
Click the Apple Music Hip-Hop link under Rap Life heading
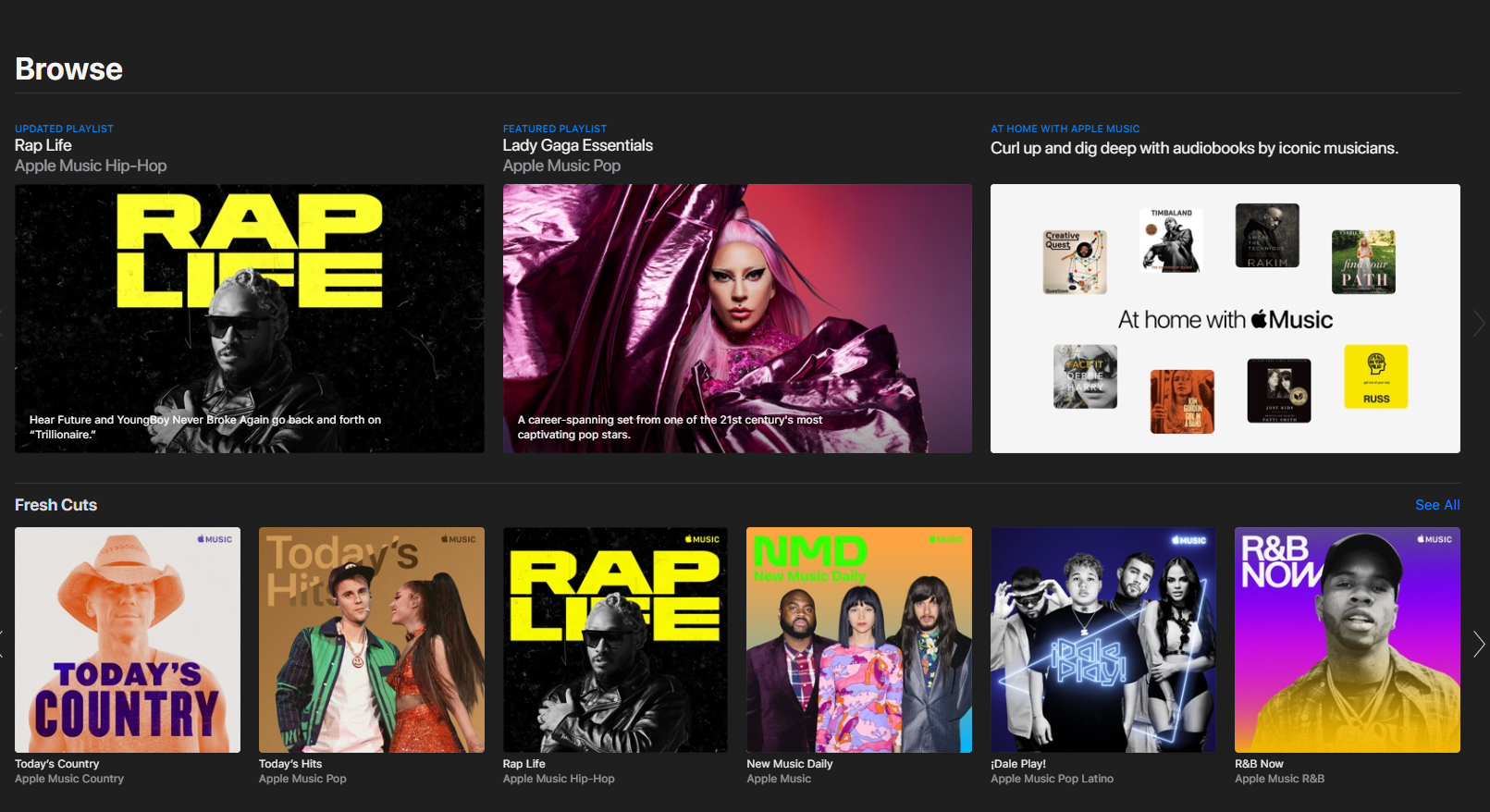point(91,166)
